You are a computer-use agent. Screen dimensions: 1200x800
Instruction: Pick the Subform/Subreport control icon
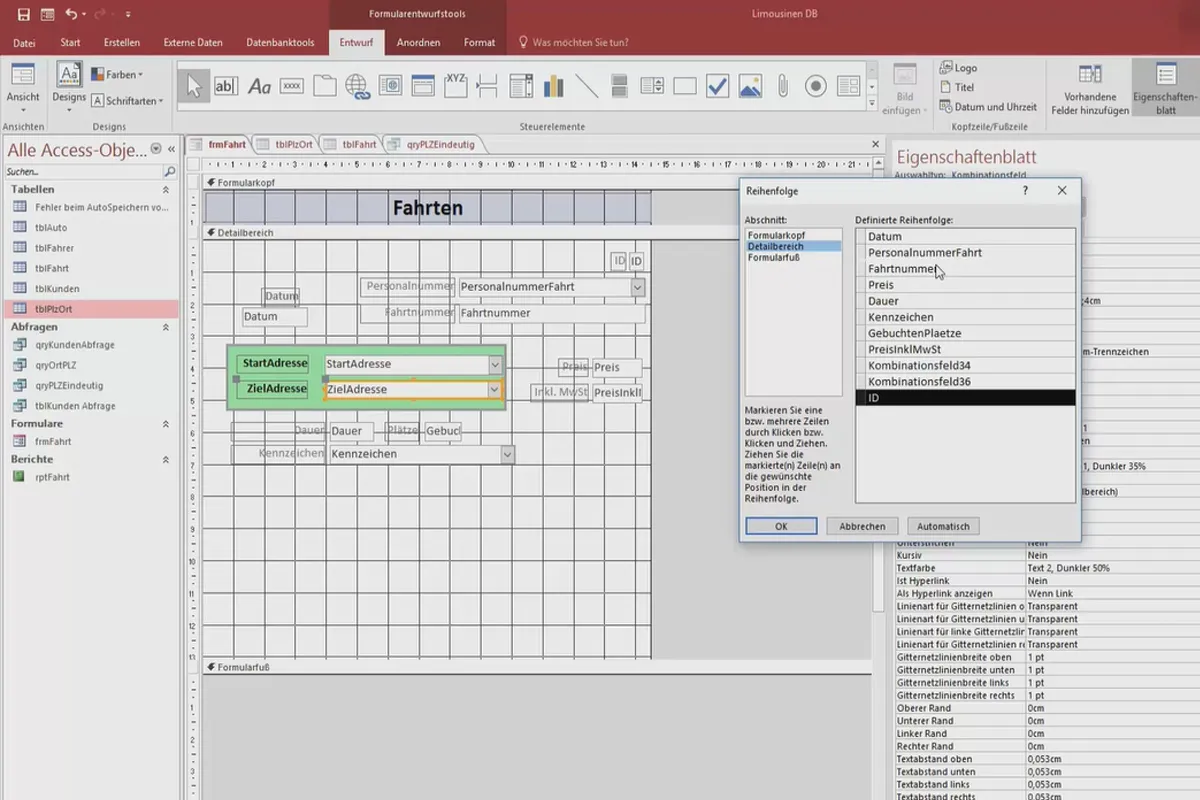pyautogui.click(x=848, y=87)
